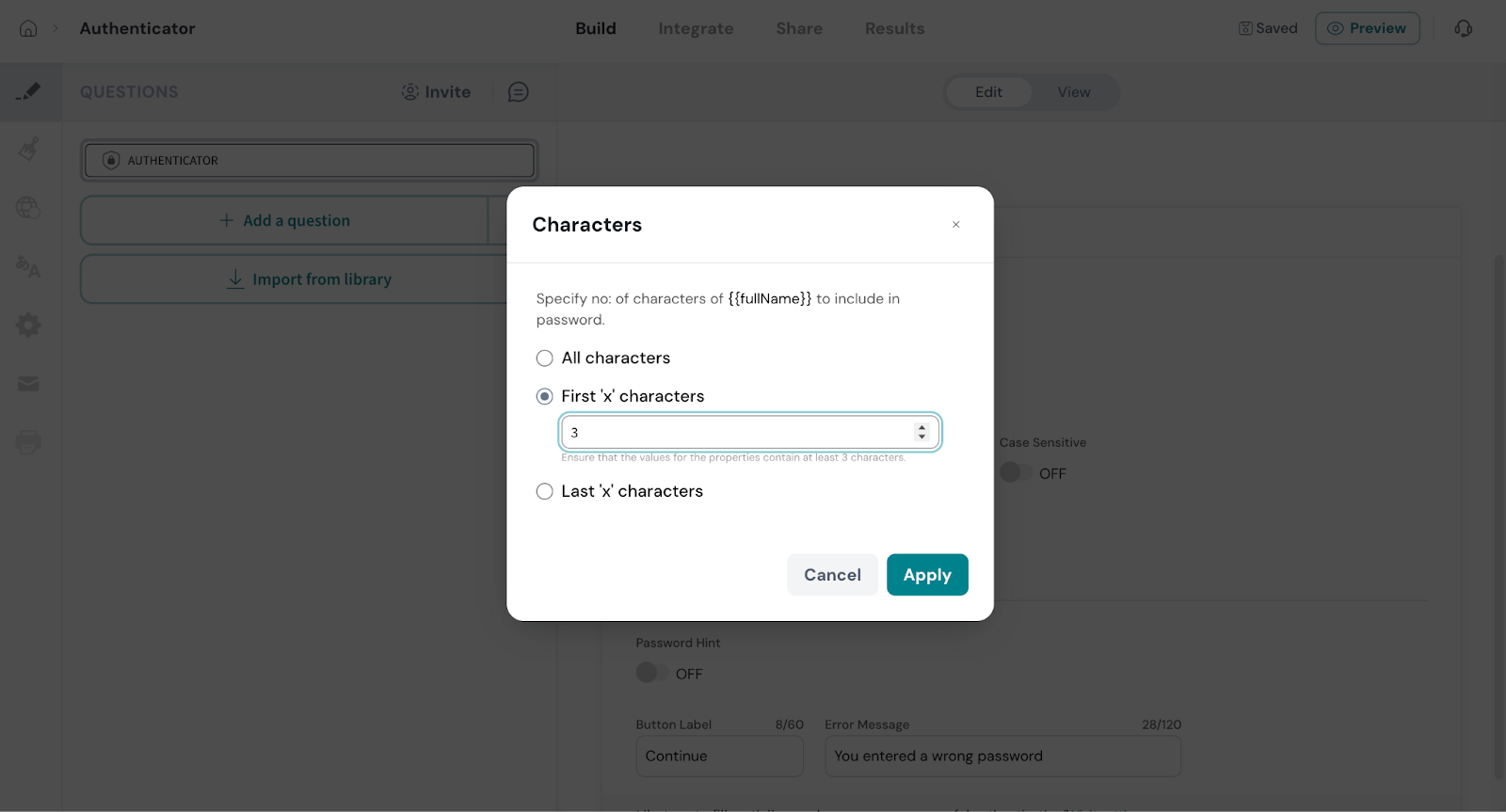Select the pencil build icon in sidebar
1506x812 pixels.
pos(29,91)
